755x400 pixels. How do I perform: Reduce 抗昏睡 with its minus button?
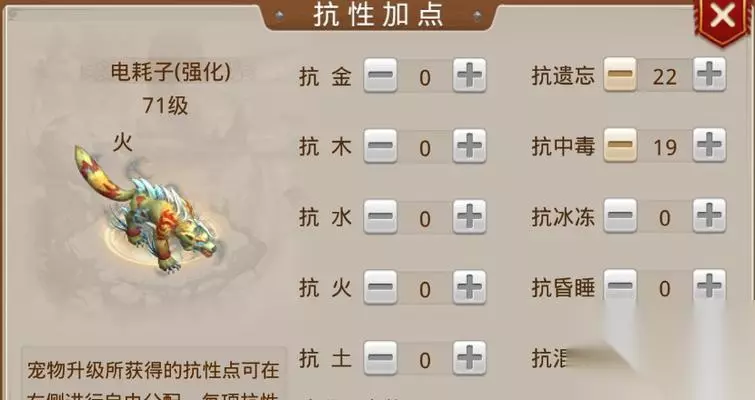click(x=620, y=286)
